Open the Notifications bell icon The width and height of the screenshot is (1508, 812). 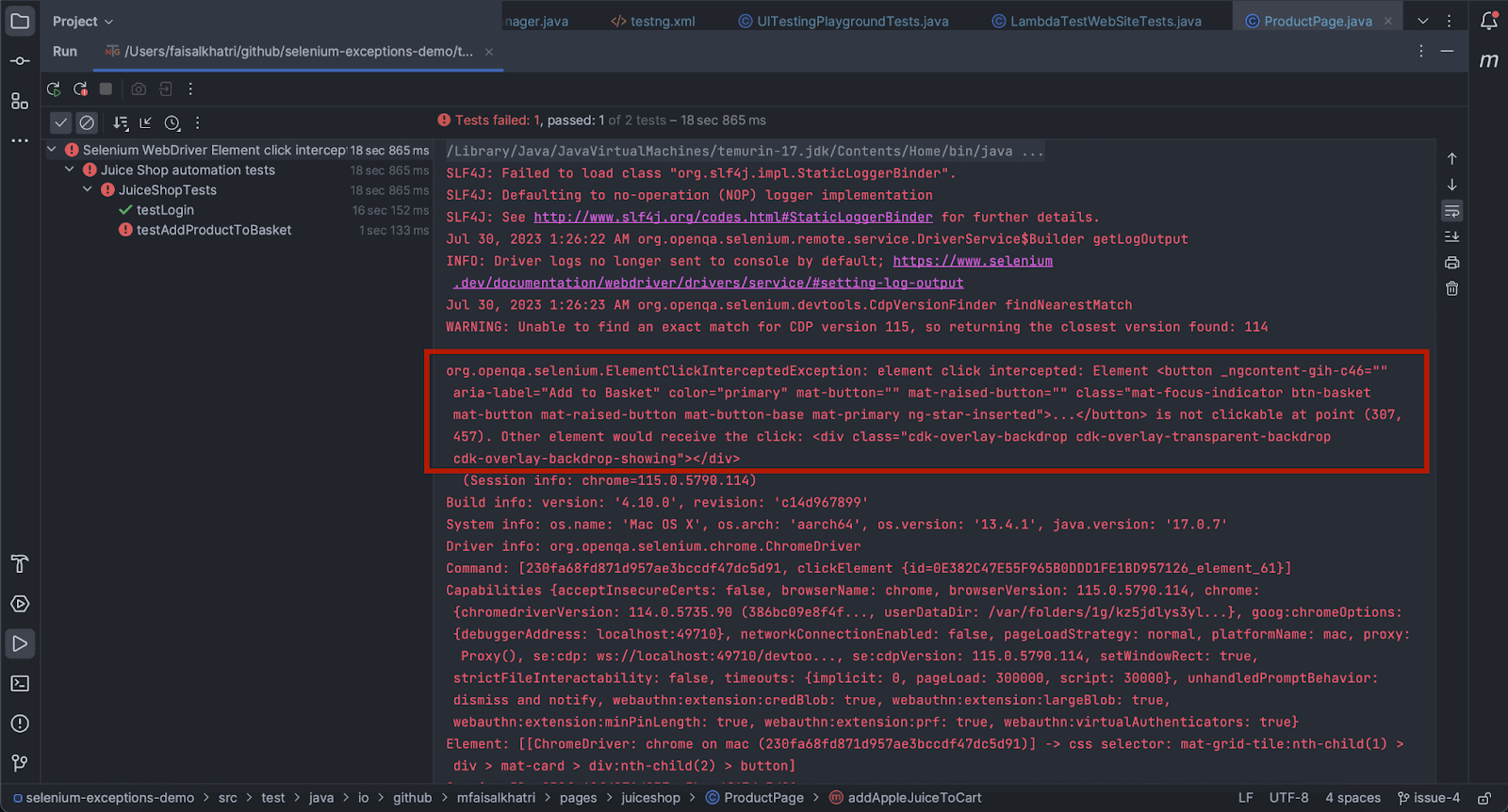point(1488,21)
